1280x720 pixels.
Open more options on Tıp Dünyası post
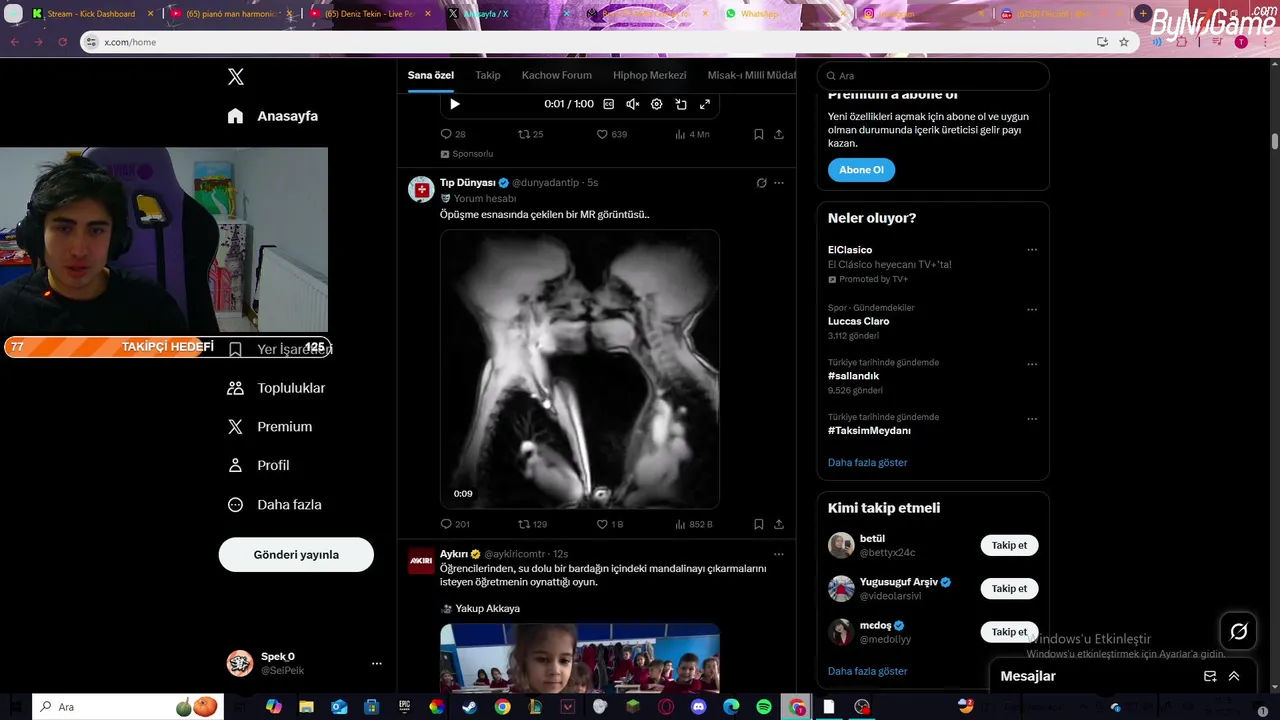[779, 183]
